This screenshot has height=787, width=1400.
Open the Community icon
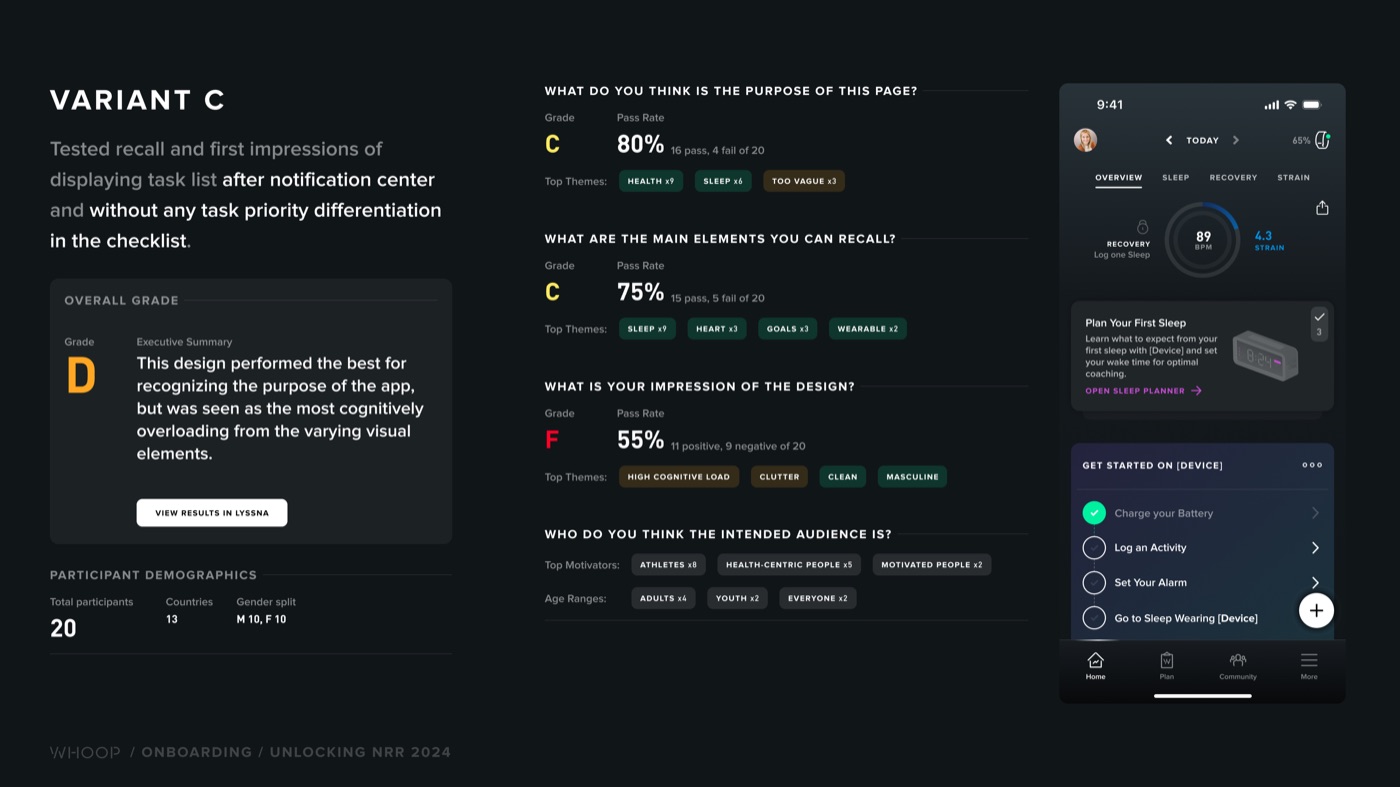point(1238,660)
